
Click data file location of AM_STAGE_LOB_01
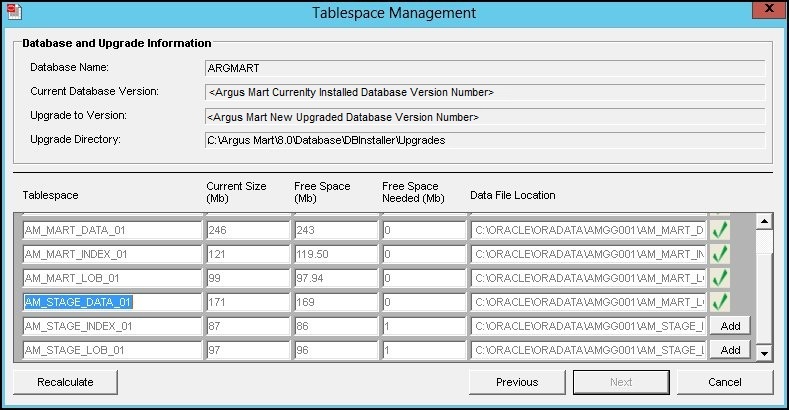[x=589, y=350]
